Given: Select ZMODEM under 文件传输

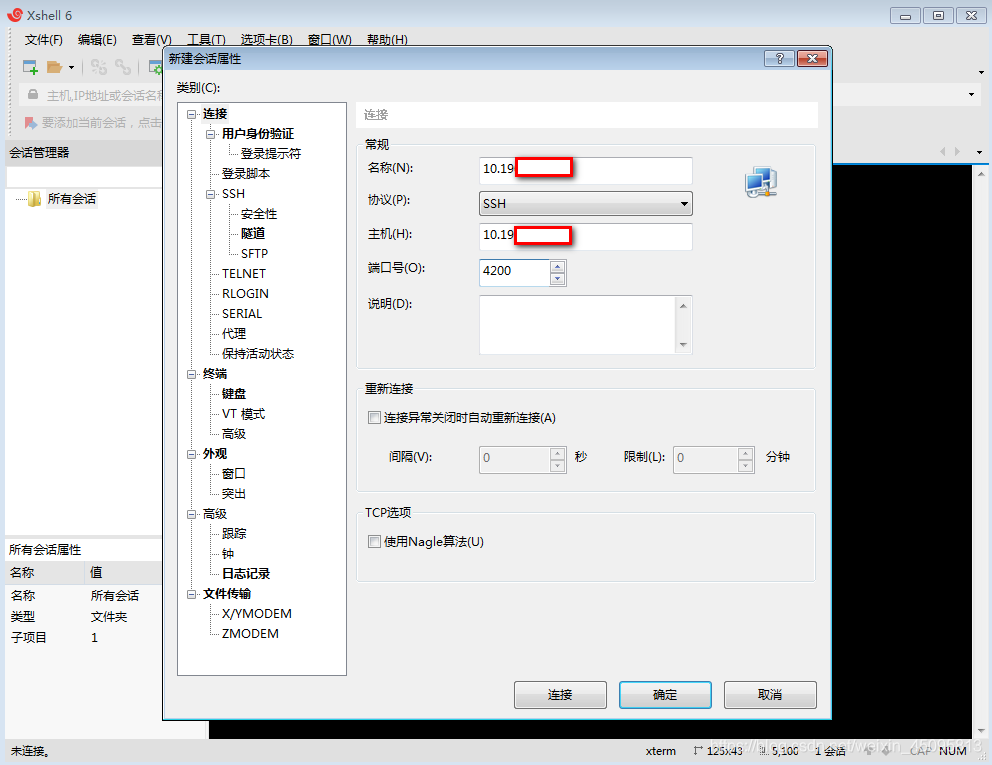Looking at the screenshot, I should (250, 634).
